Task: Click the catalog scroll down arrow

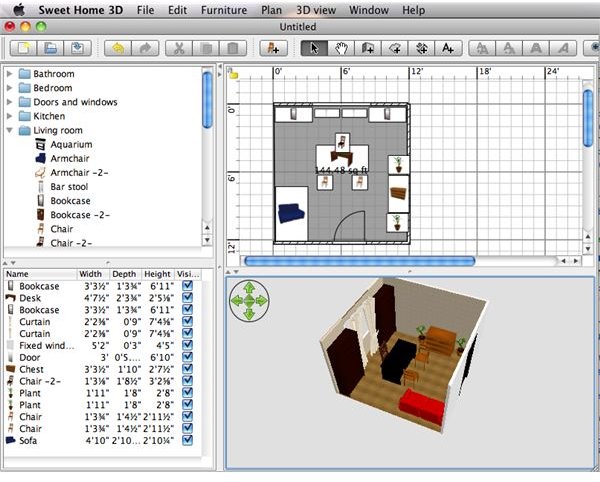Action: coord(207,240)
